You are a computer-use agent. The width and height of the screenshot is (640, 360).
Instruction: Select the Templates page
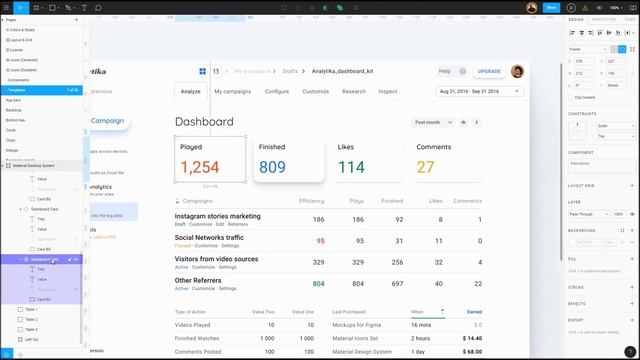click(x=42, y=90)
